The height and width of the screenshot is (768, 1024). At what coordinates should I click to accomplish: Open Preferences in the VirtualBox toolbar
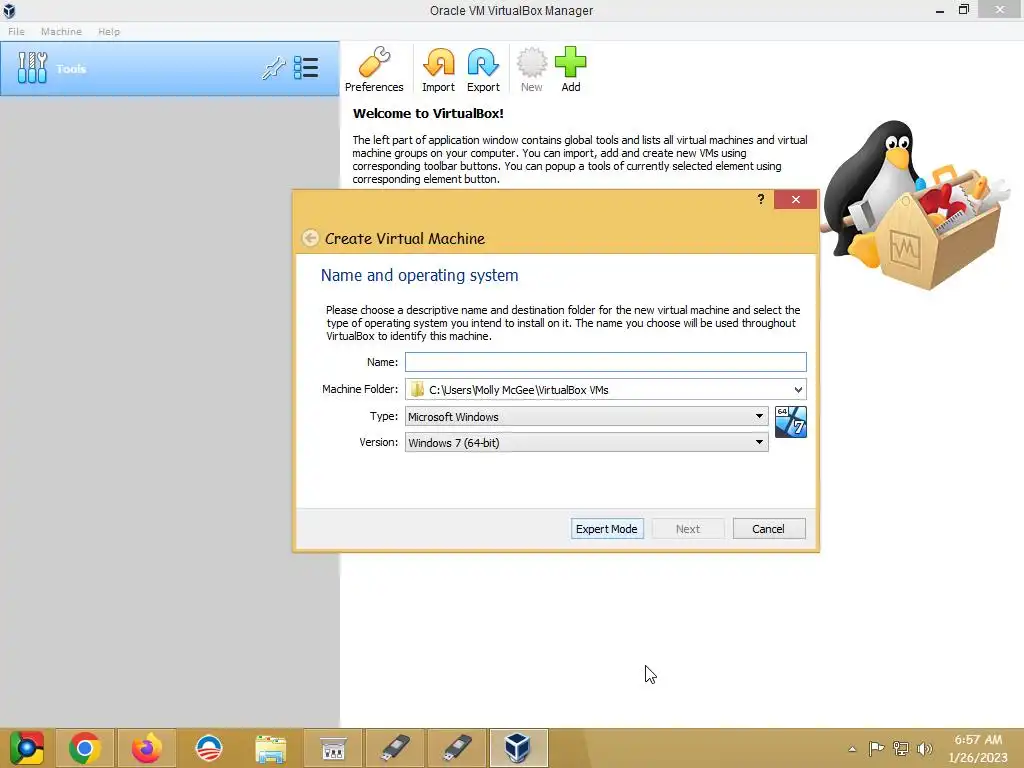(x=374, y=69)
